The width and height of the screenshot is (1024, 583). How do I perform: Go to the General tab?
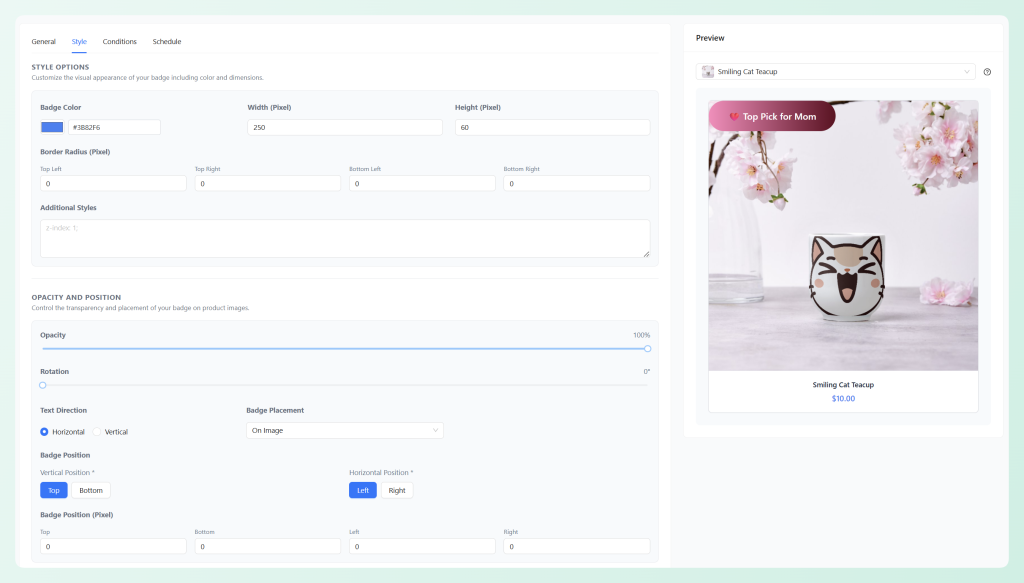click(43, 41)
